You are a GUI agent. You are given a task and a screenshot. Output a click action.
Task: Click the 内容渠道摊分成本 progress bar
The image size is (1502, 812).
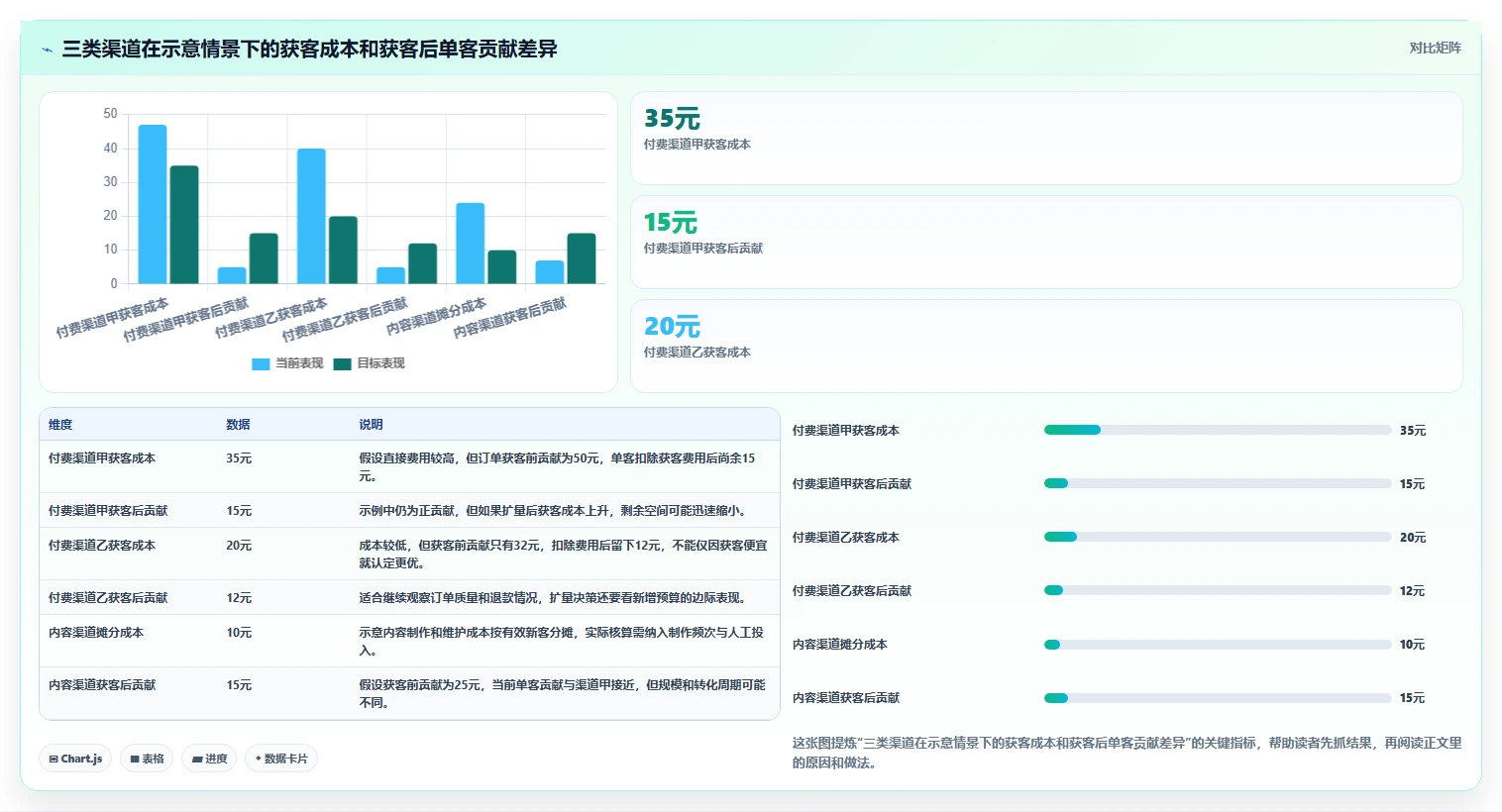tap(1218, 644)
